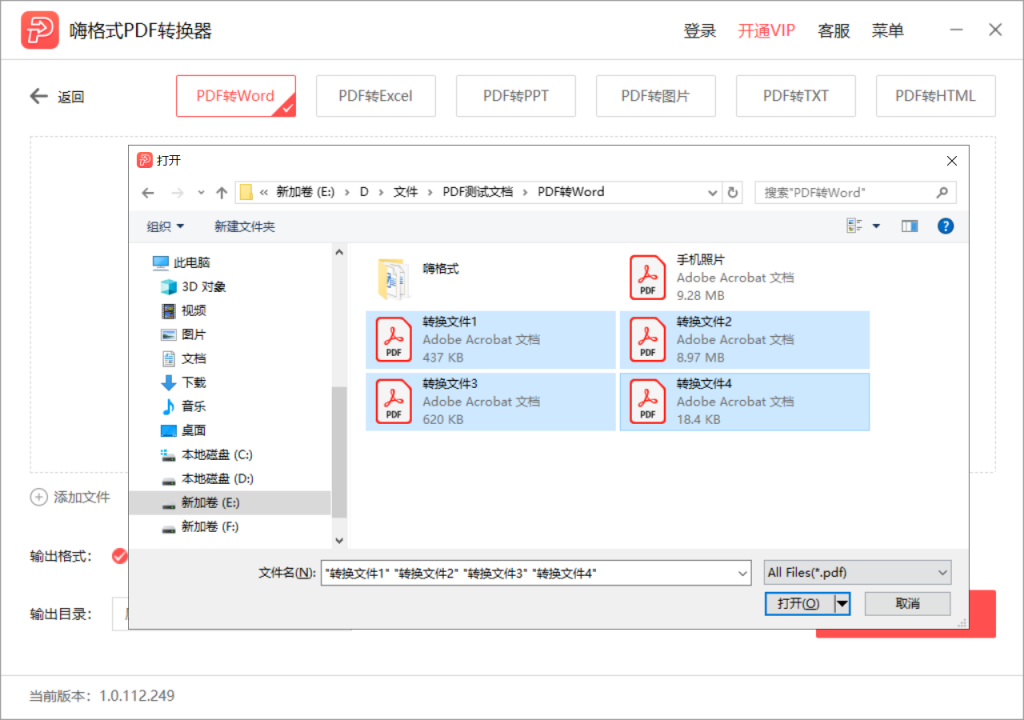The width and height of the screenshot is (1024, 720).
Task: Open the view options dropdown arrow
Action: click(876, 226)
